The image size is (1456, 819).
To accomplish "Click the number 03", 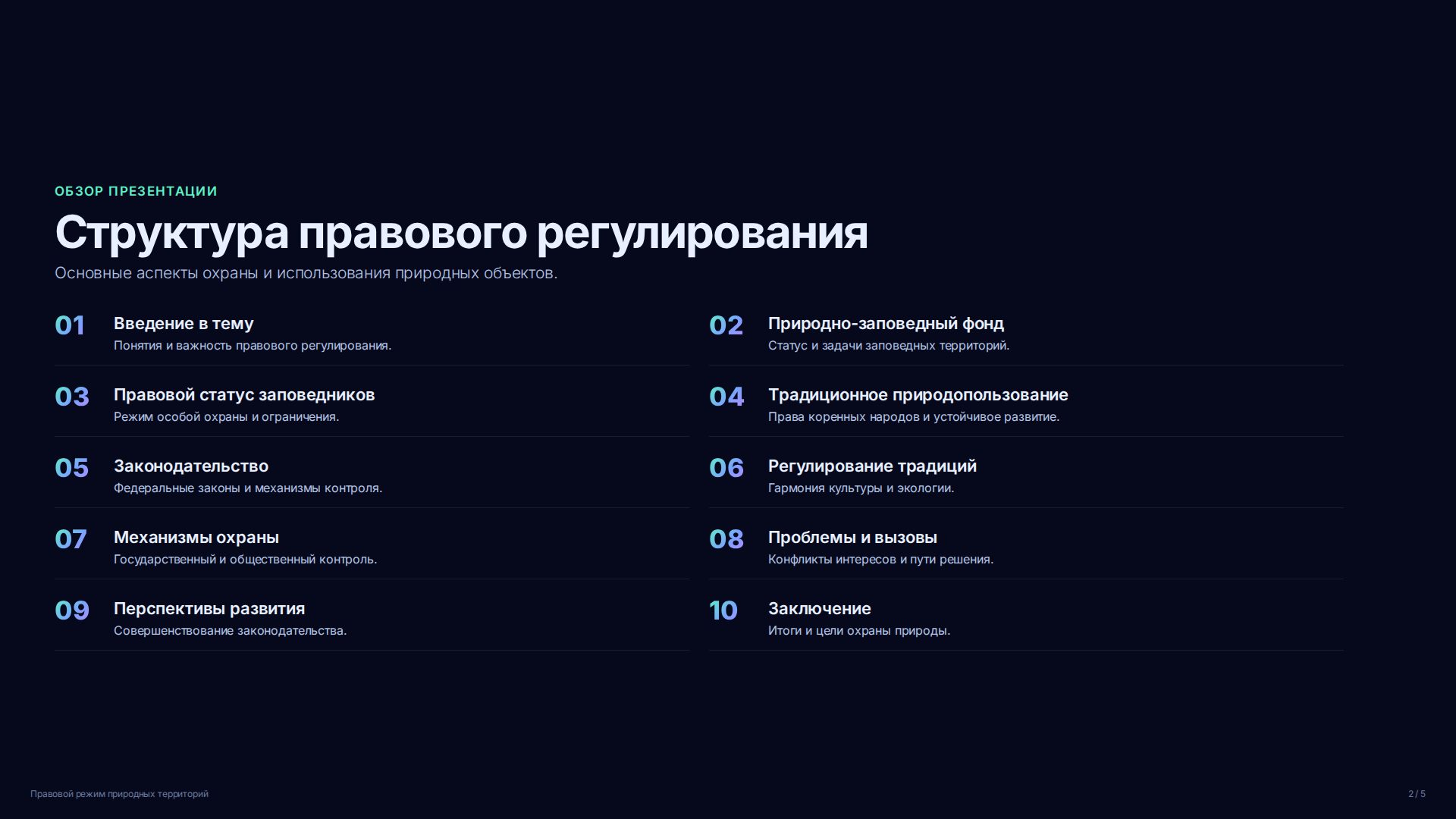I will click(x=72, y=397).
